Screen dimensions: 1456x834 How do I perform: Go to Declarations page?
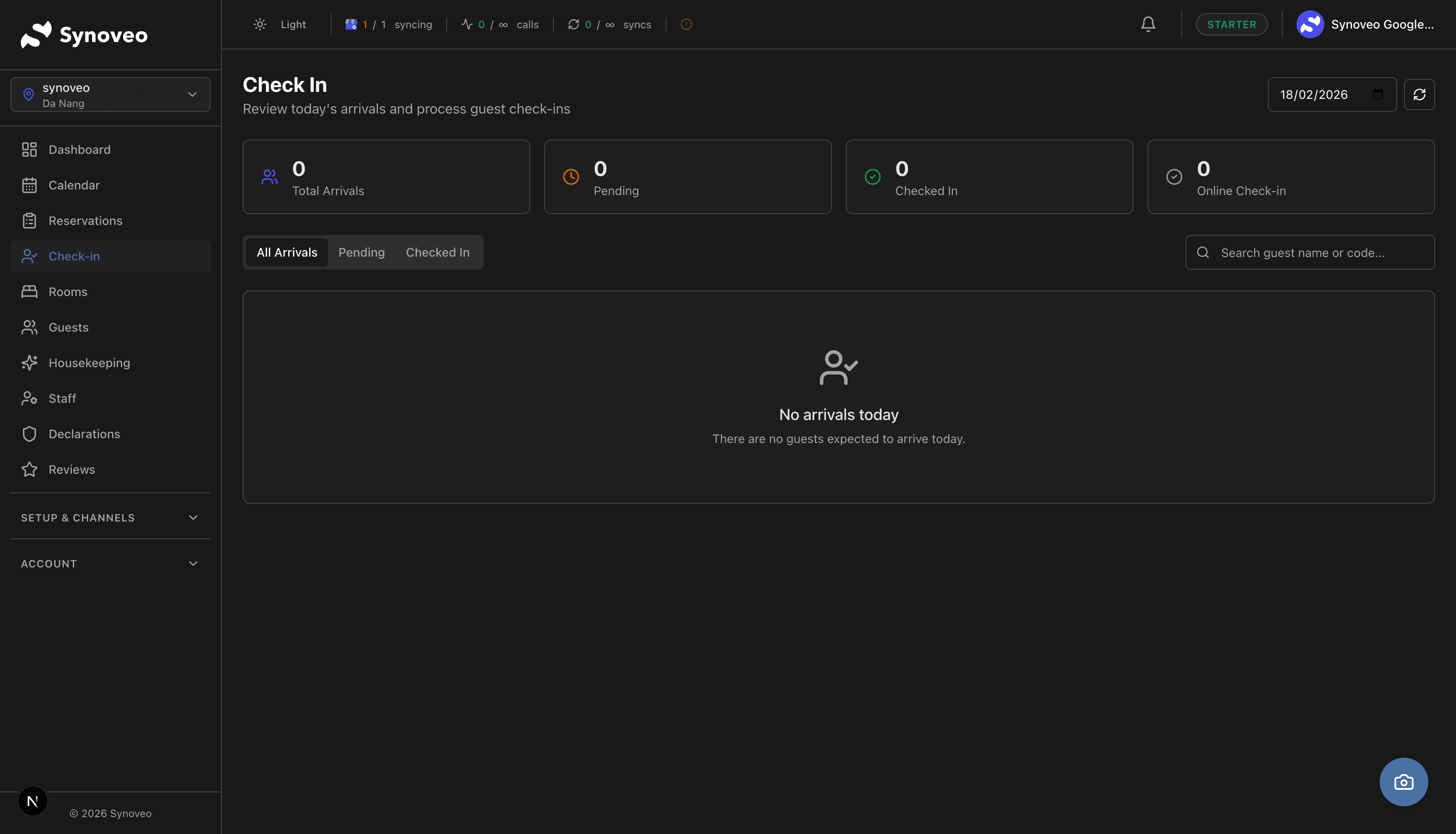[84, 433]
